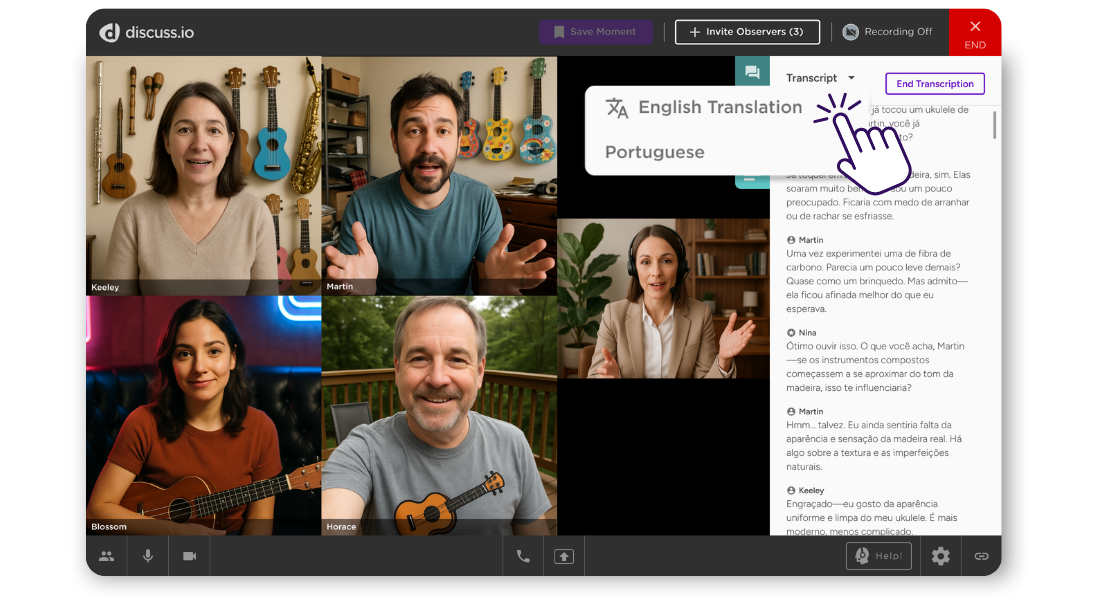Click the Save Moment button
The width and height of the screenshot is (1100, 600).
[596, 32]
